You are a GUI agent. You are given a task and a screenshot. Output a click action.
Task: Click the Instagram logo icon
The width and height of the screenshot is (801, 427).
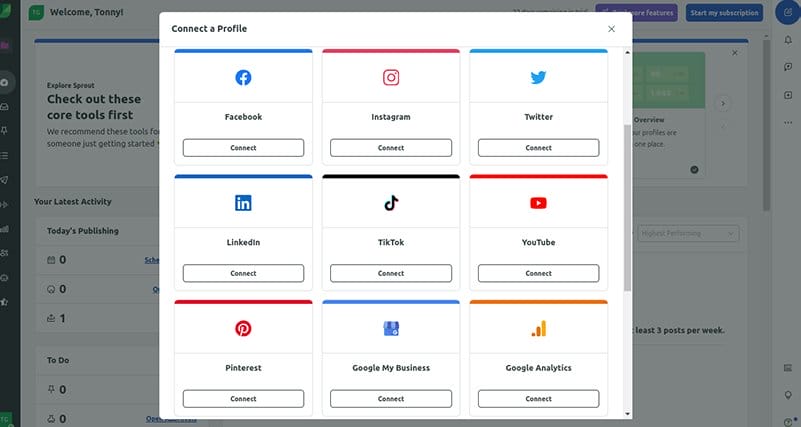click(x=391, y=78)
